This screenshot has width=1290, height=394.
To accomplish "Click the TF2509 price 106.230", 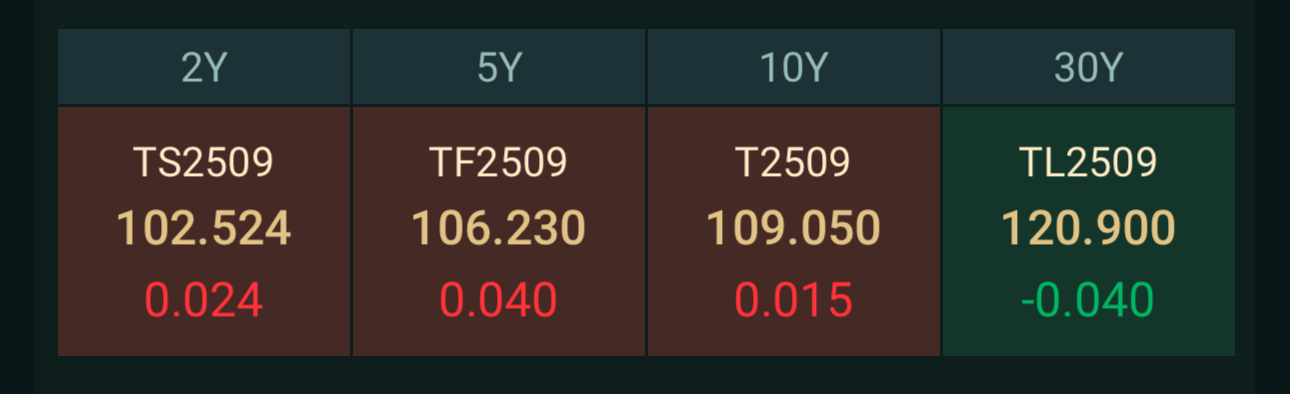I will point(499,229).
